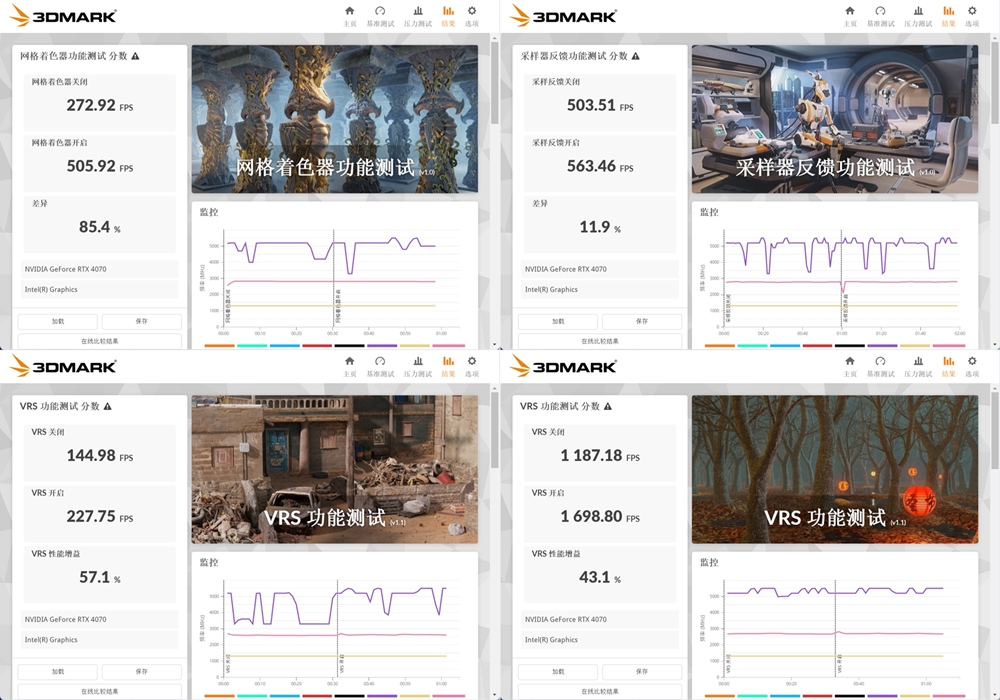Image resolution: width=1000 pixels, height=700 pixels.
Task: Click 压力测试 chart icon in 采样器反馈 window
Action: (918, 11)
